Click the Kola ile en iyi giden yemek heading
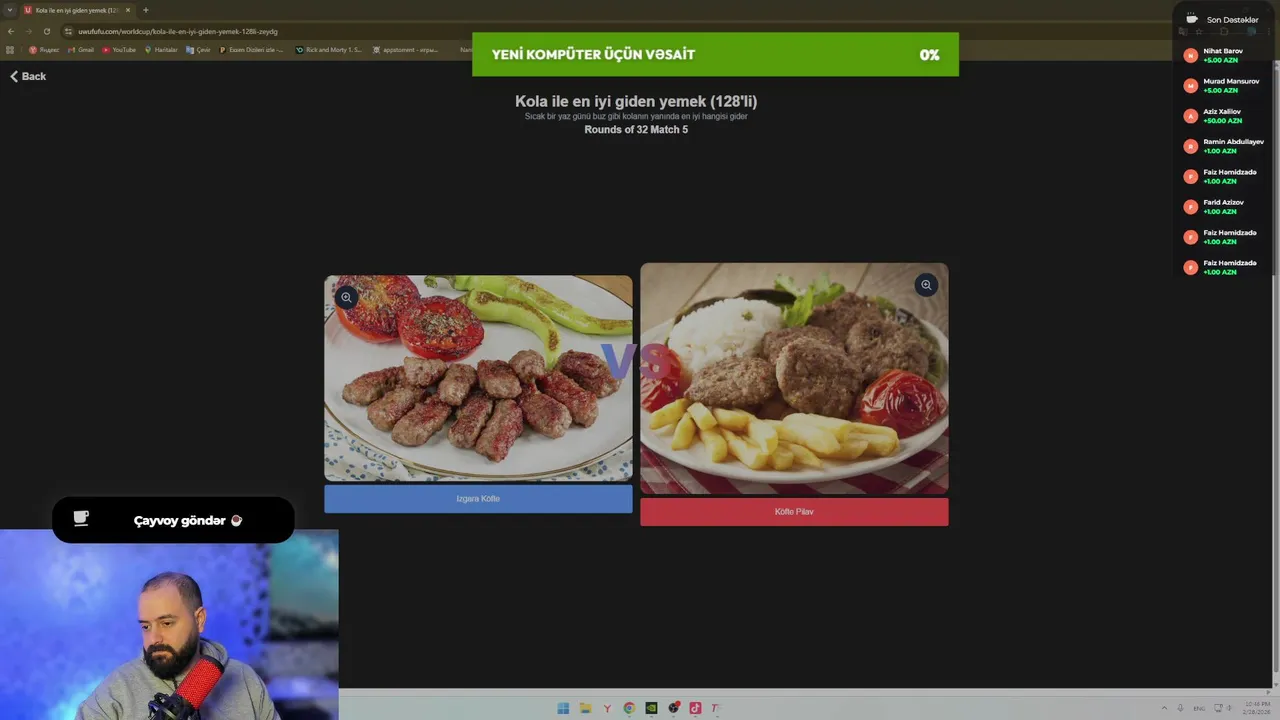Image resolution: width=1280 pixels, height=720 pixels. pos(636,101)
